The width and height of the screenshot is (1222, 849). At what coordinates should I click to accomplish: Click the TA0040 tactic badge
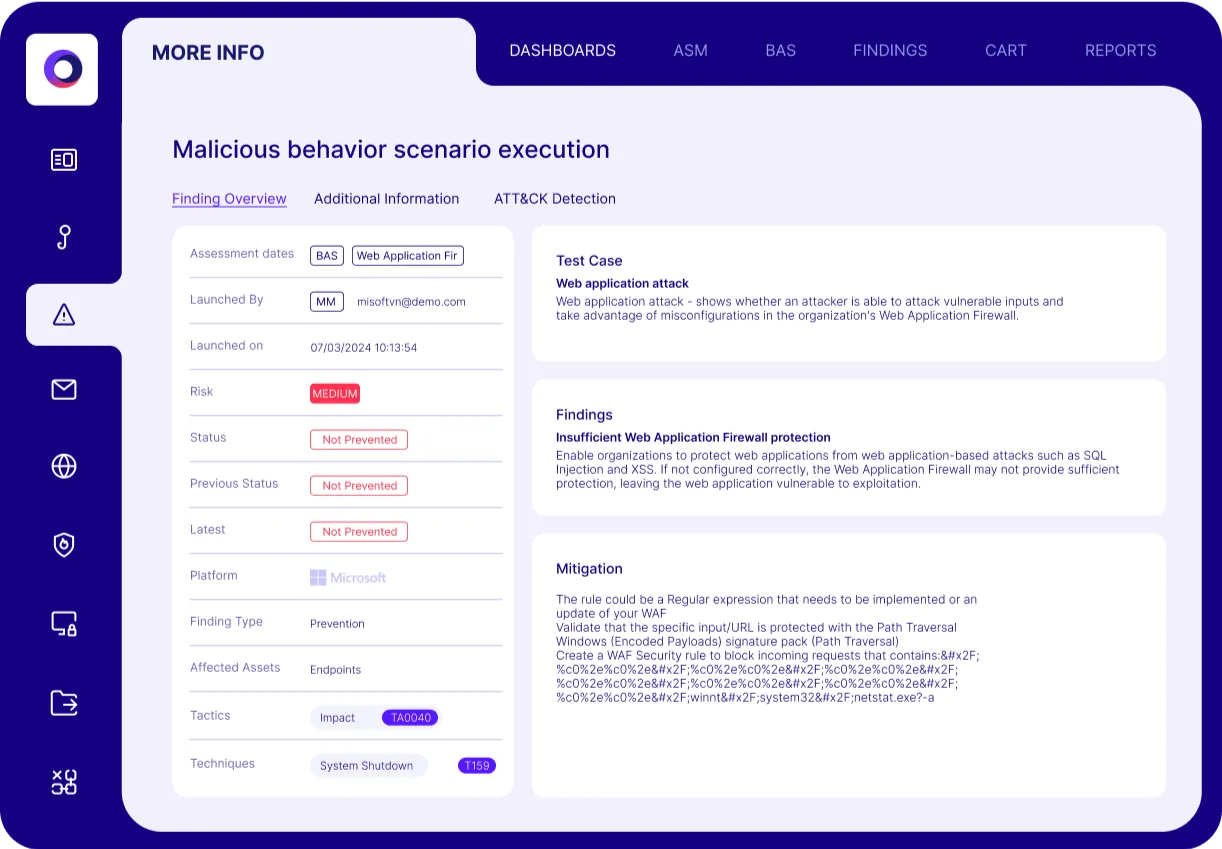pyautogui.click(x=410, y=718)
